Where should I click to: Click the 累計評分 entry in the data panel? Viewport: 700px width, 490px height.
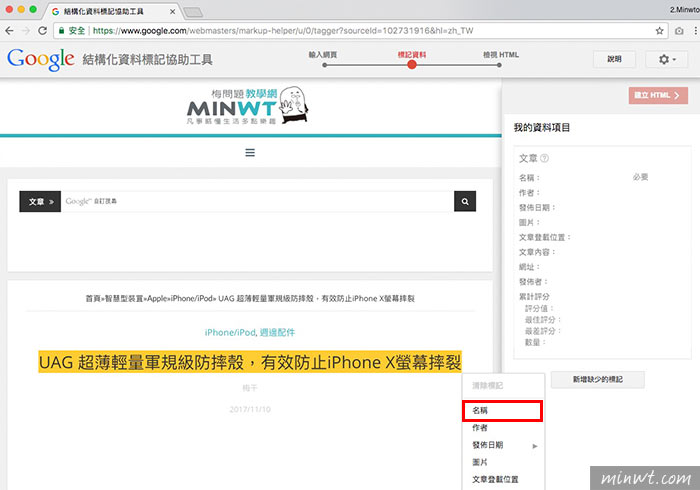[x=534, y=296]
